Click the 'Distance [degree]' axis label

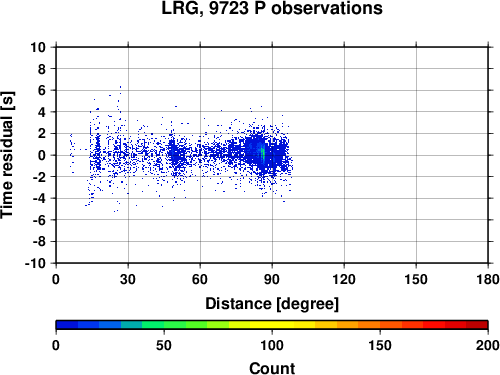point(272,304)
